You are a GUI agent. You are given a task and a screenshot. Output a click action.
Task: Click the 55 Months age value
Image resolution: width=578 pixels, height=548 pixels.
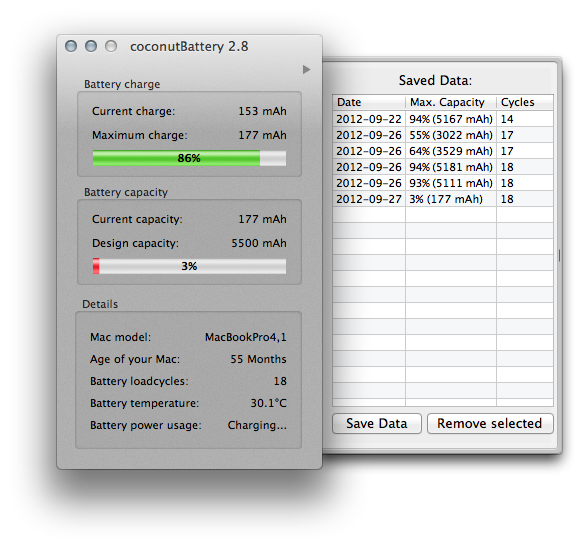point(258,359)
